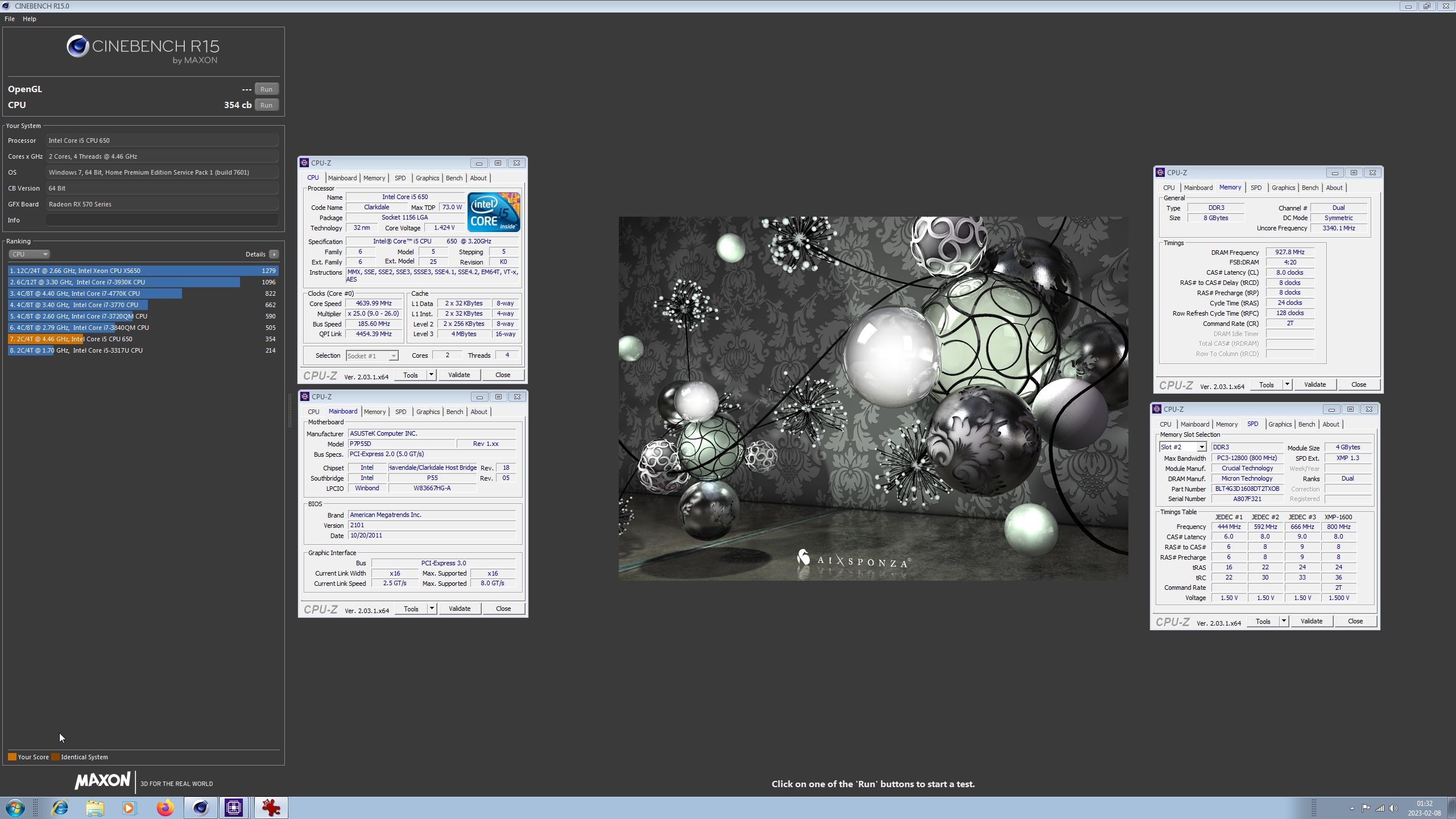Screen dimensions: 1456x819
Task: Click the Your Score orange legend swatch
Action: [x=12, y=757]
